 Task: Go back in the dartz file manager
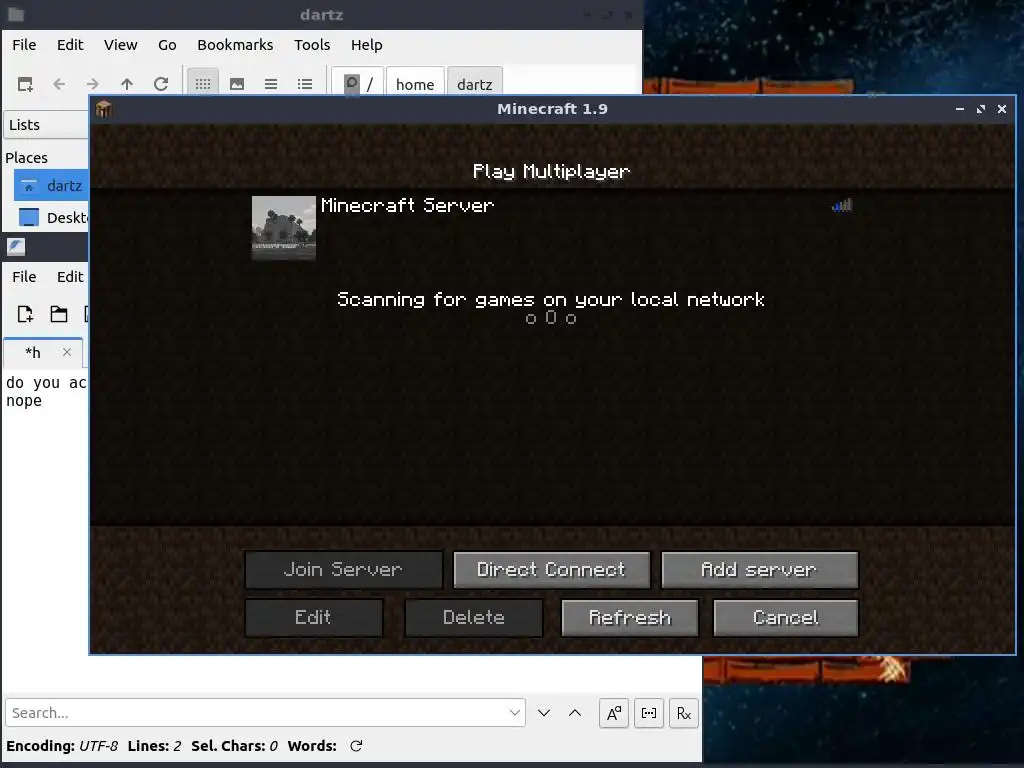[59, 84]
